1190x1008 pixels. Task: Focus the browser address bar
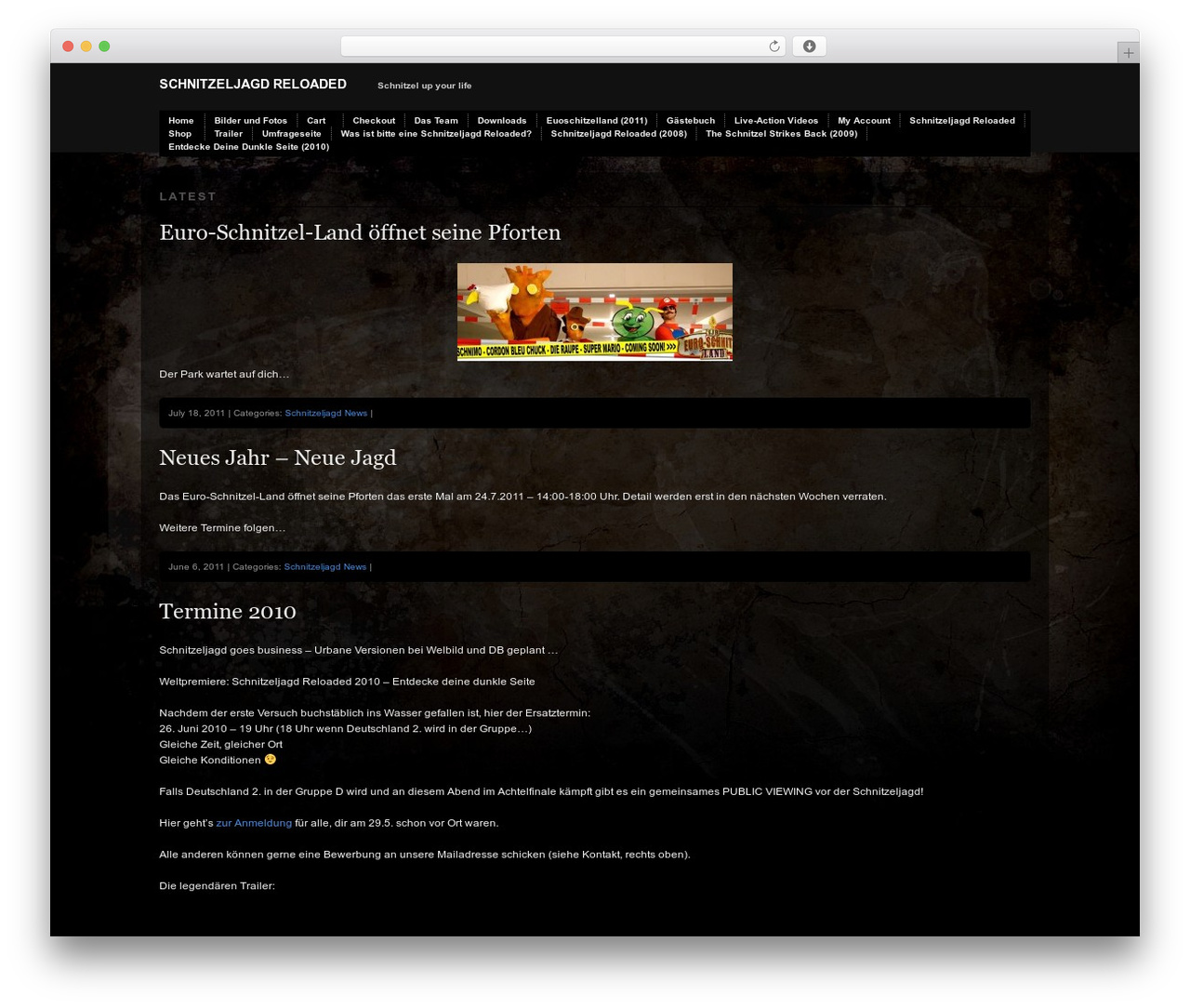[x=562, y=46]
